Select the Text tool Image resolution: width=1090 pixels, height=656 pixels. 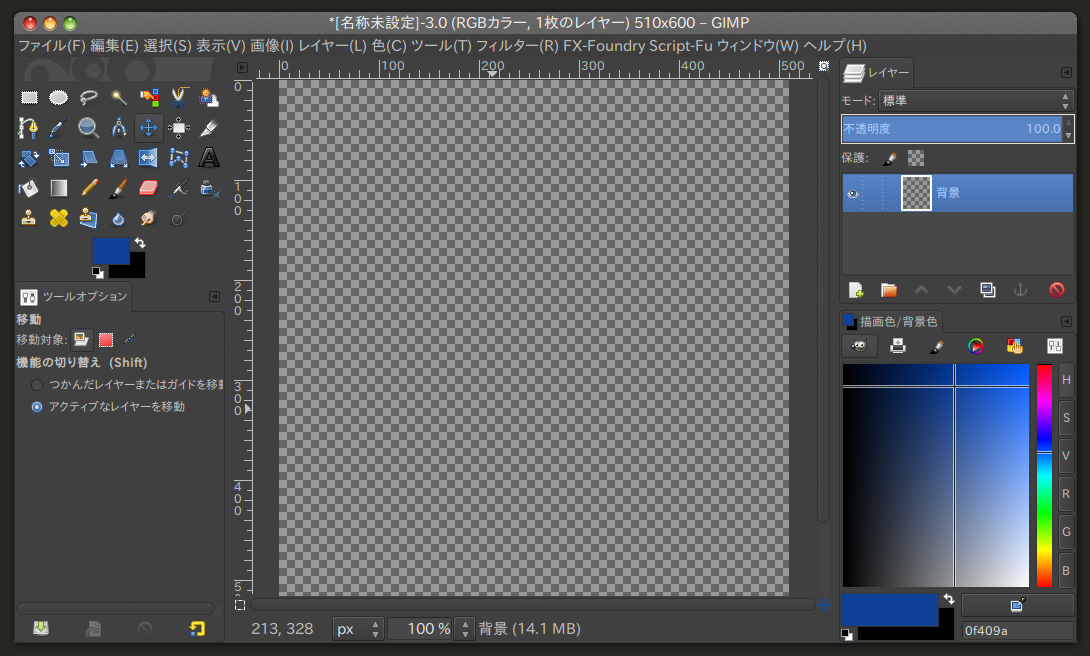(x=209, y=158)
